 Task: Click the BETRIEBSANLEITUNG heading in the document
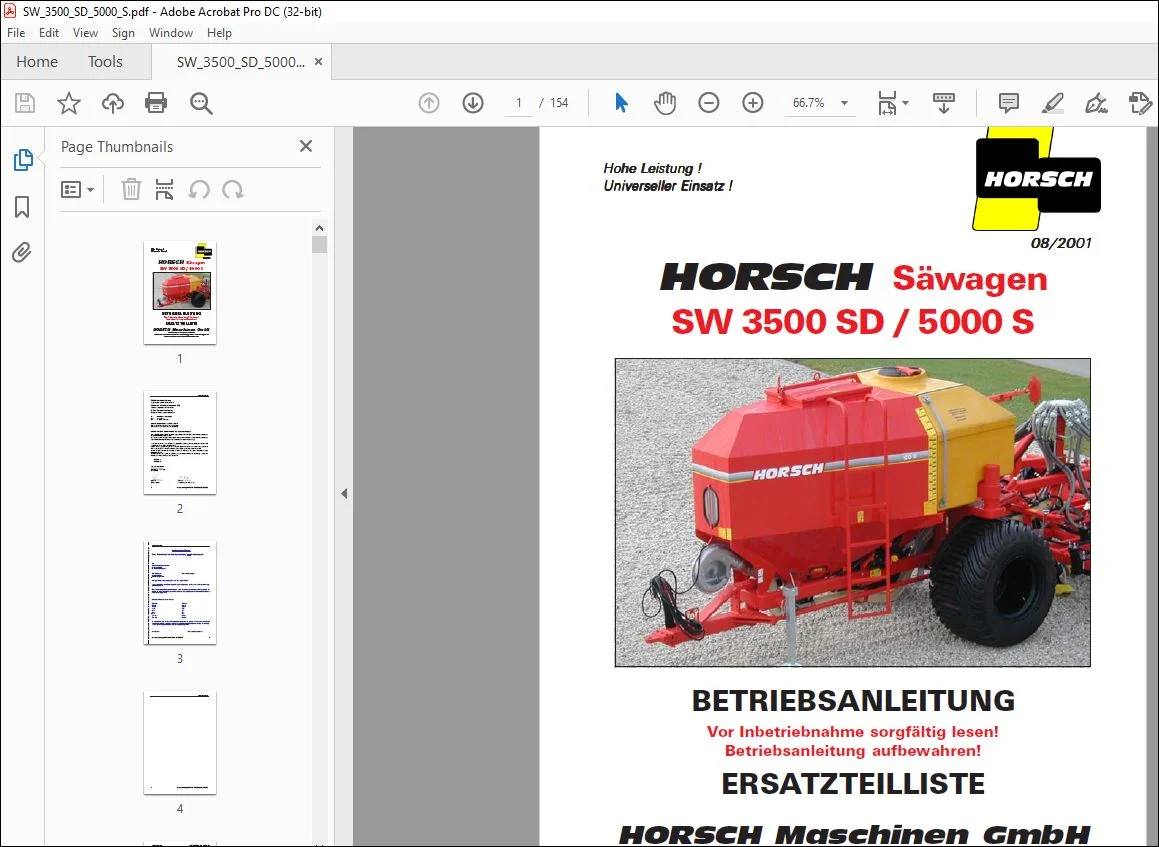pos(853,701)
